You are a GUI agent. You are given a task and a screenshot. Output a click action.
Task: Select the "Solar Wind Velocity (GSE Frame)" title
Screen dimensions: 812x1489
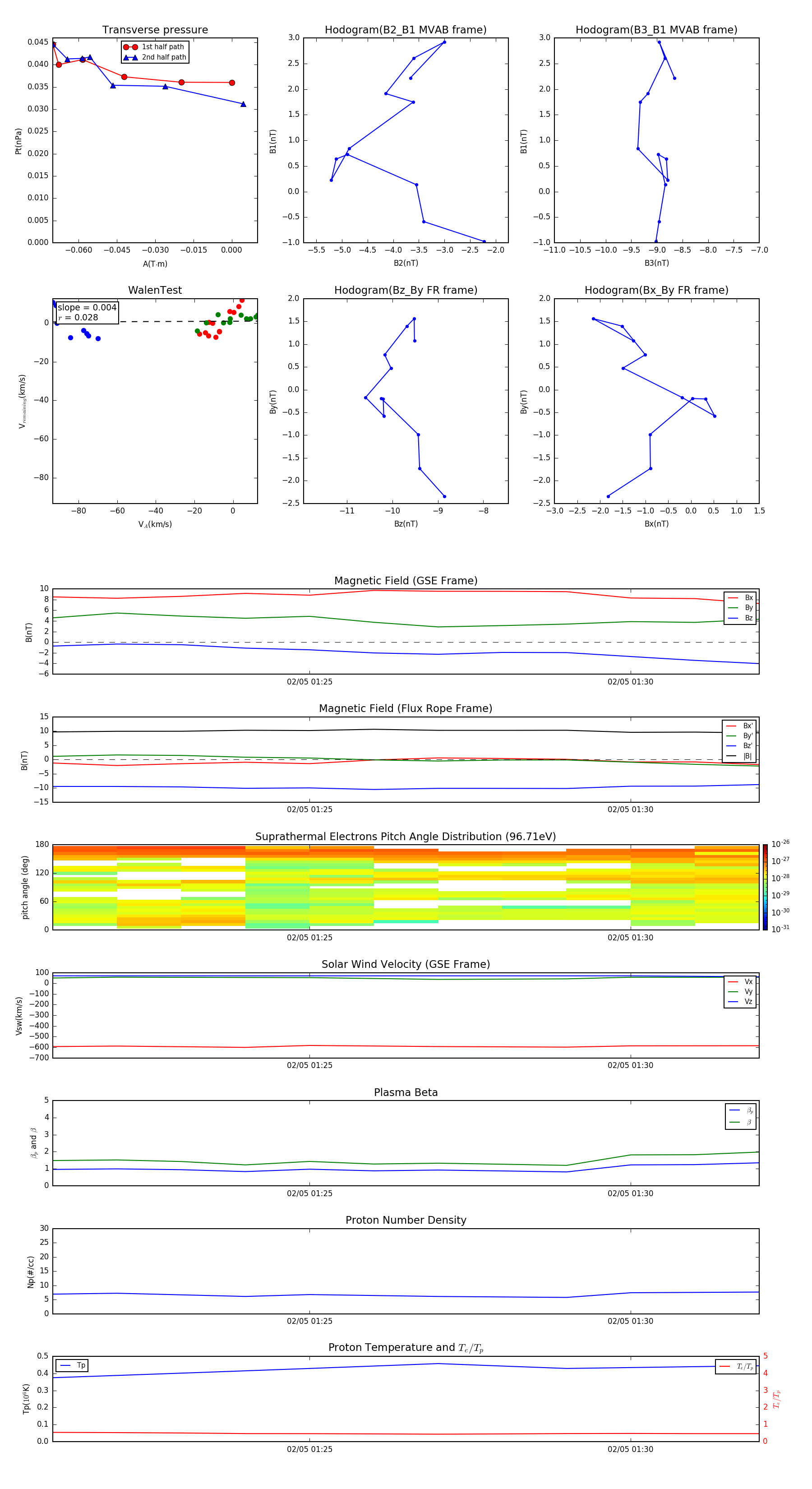pyautogui.click(x=406, y=965)
